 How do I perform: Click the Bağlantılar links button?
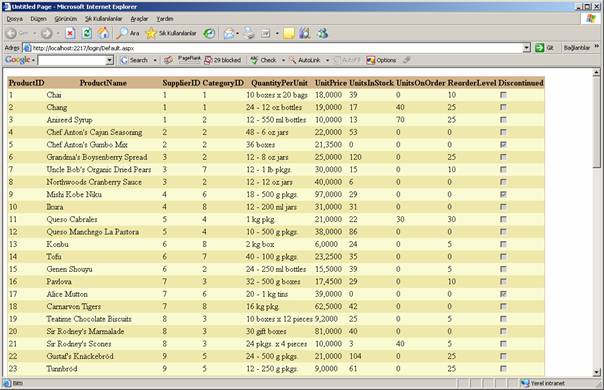(x=577, y=48)
